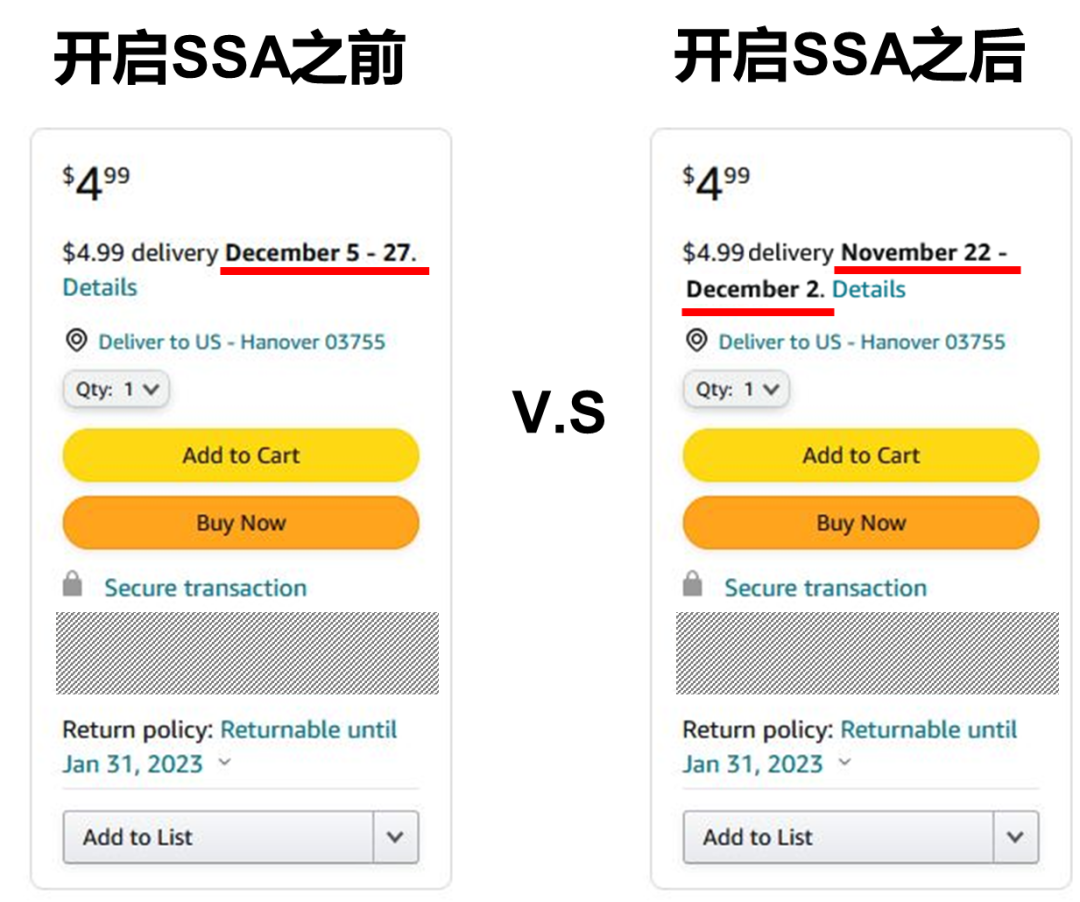
Task: Click the lock icon in left panel
Action: coord(72,584)
